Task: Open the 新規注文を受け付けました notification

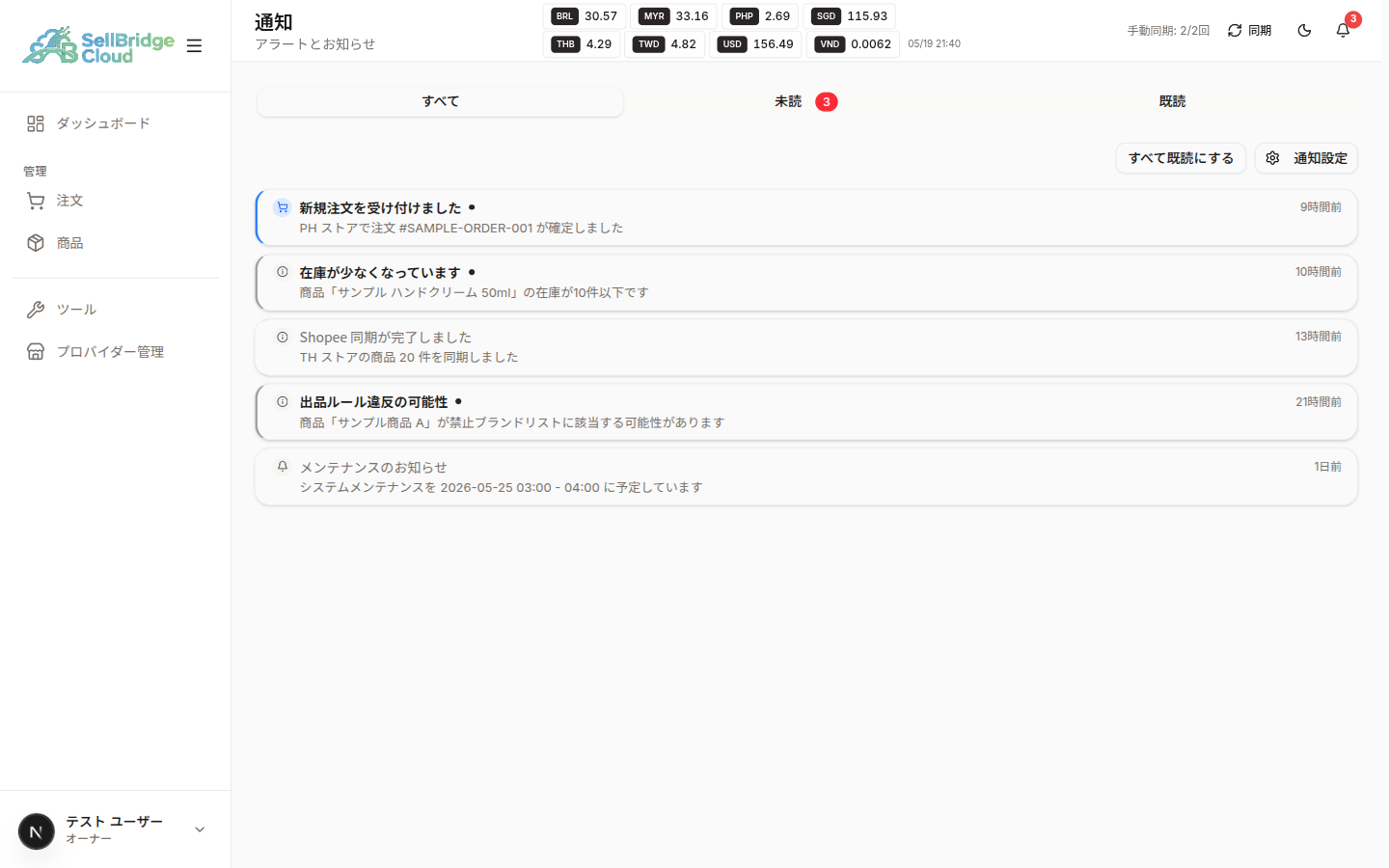Action: click(x=806, y=218)
